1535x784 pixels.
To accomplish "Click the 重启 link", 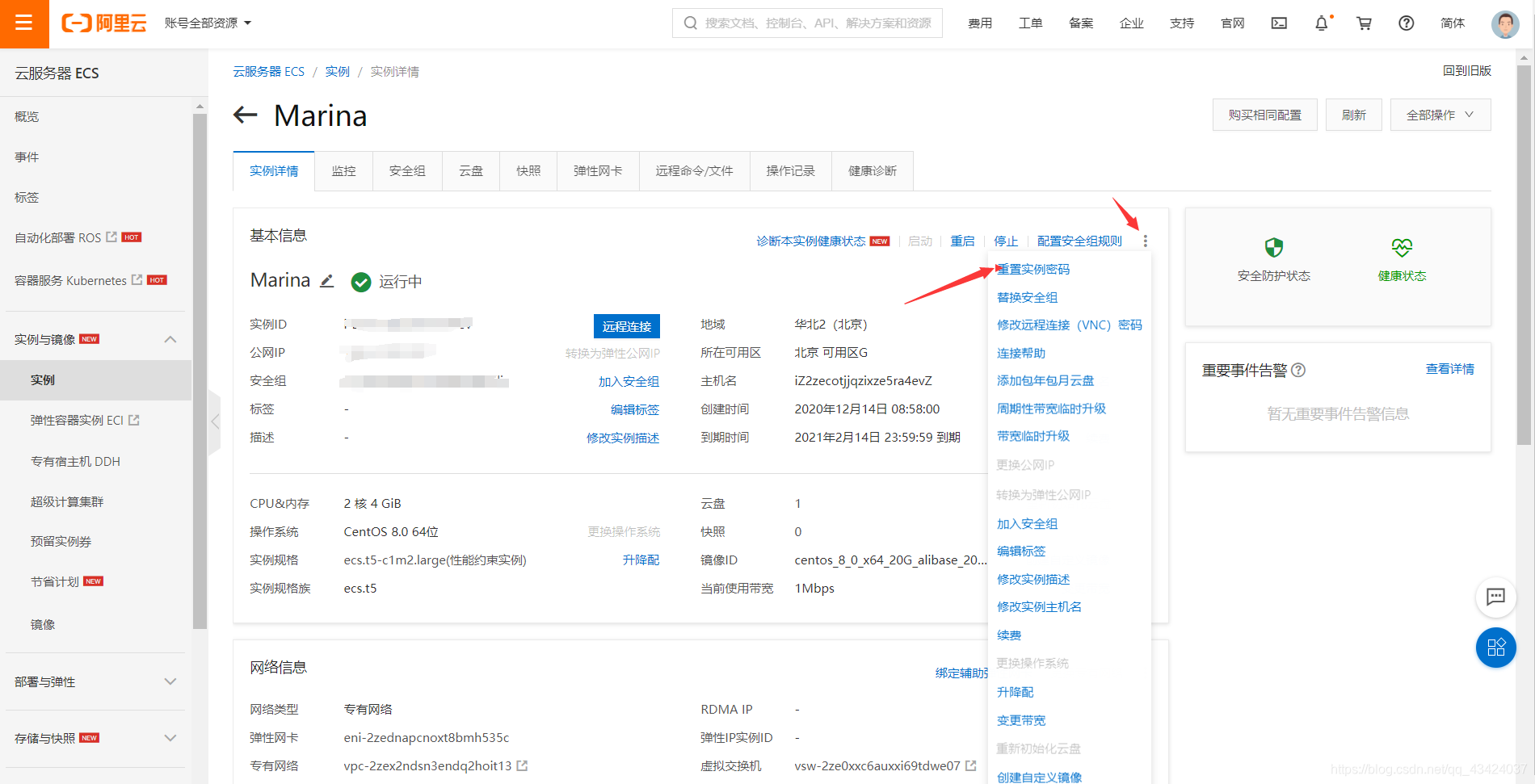I will click(962, 241).
